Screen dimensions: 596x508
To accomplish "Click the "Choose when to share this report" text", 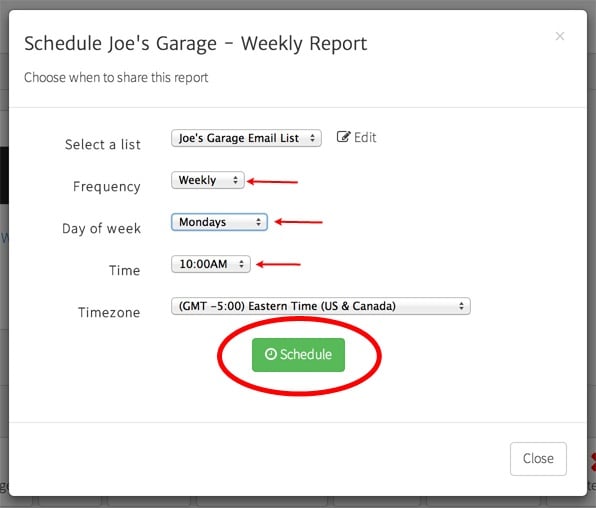I will point(116,78).
